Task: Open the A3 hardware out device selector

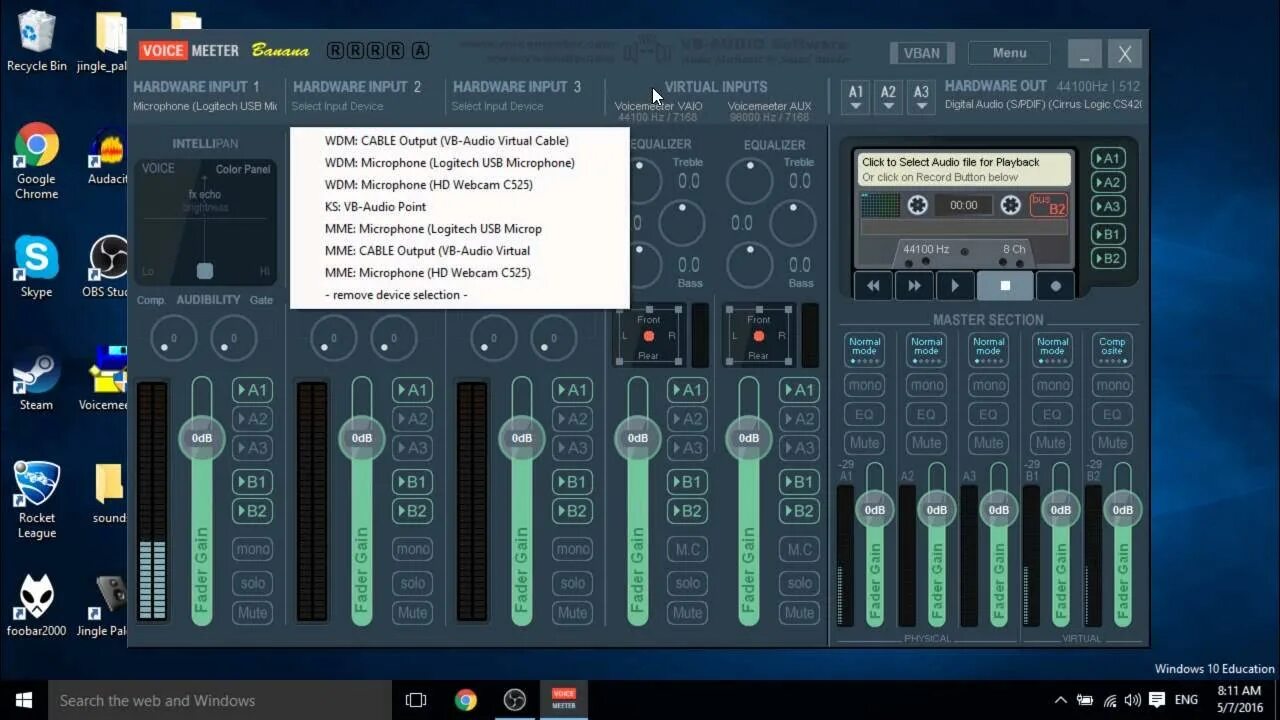Action: pyautogui.click(x=921, y=96)
